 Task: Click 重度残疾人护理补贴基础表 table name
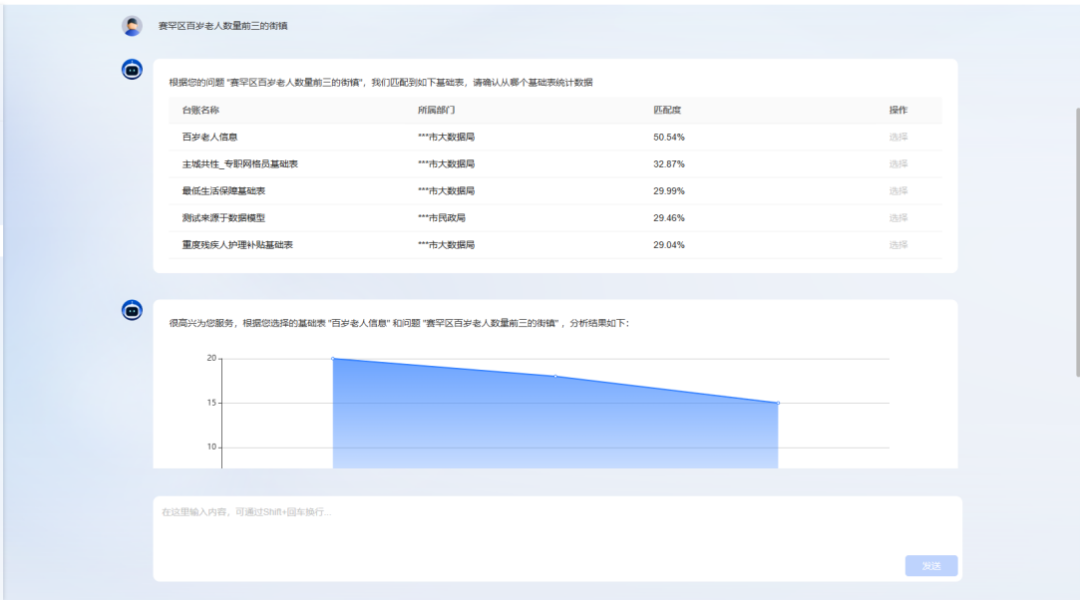click(x=237, y=245)
